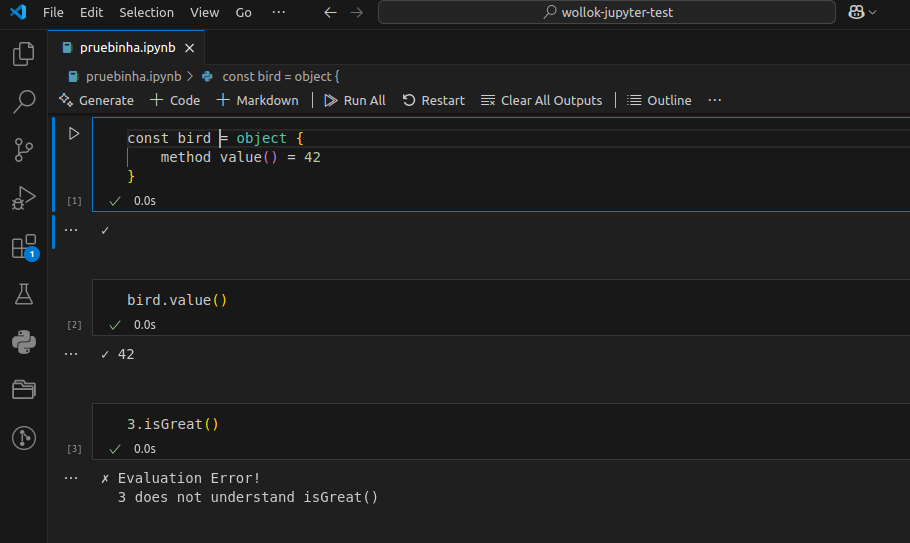
Task: Click the execution count [1] label
Action: [x=74, y=201]
